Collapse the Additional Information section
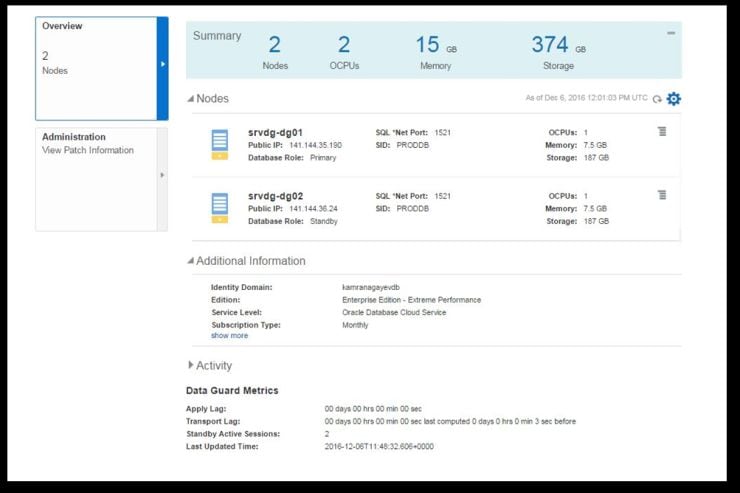 191,261
